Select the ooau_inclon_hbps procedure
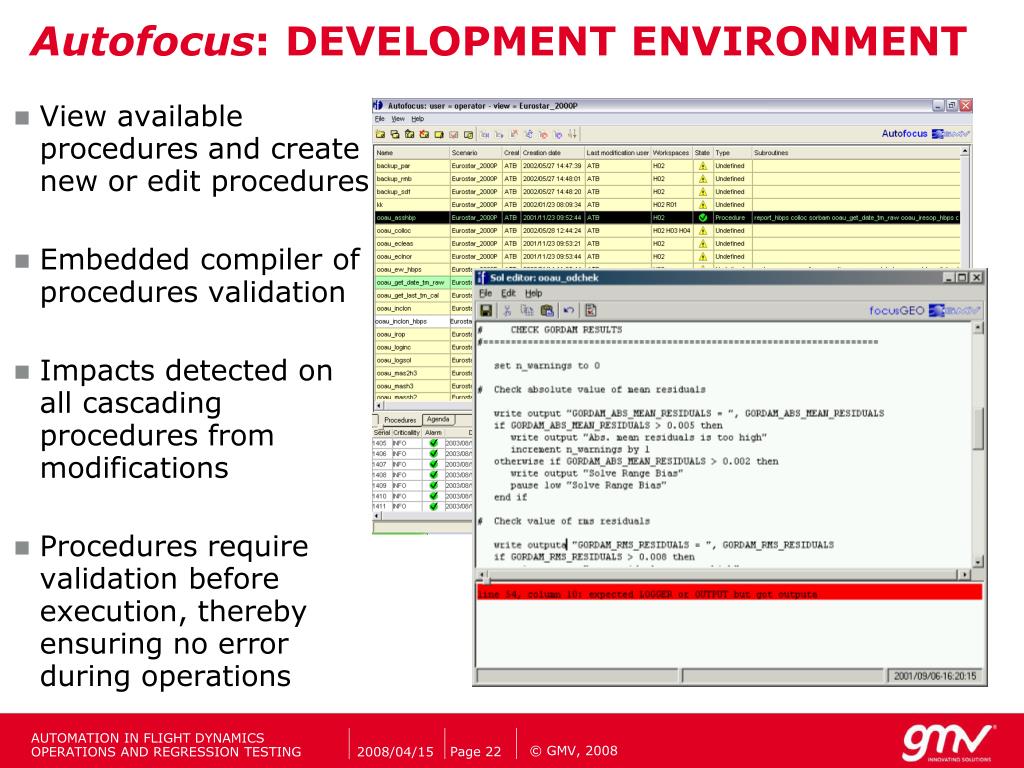 401,321
